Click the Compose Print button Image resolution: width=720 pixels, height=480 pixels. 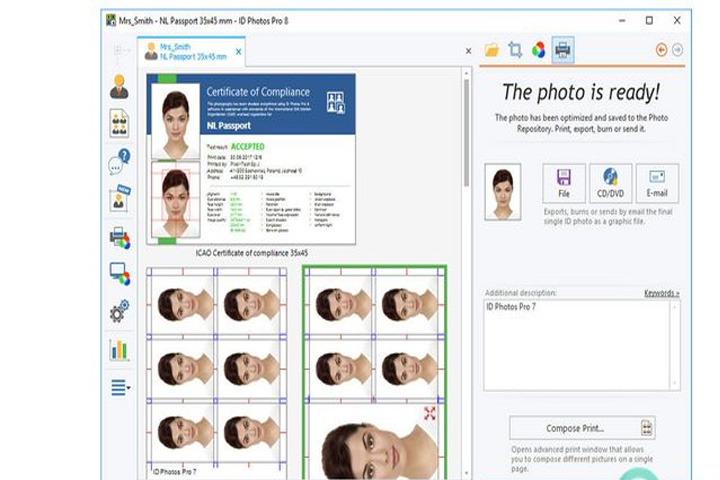582,428
